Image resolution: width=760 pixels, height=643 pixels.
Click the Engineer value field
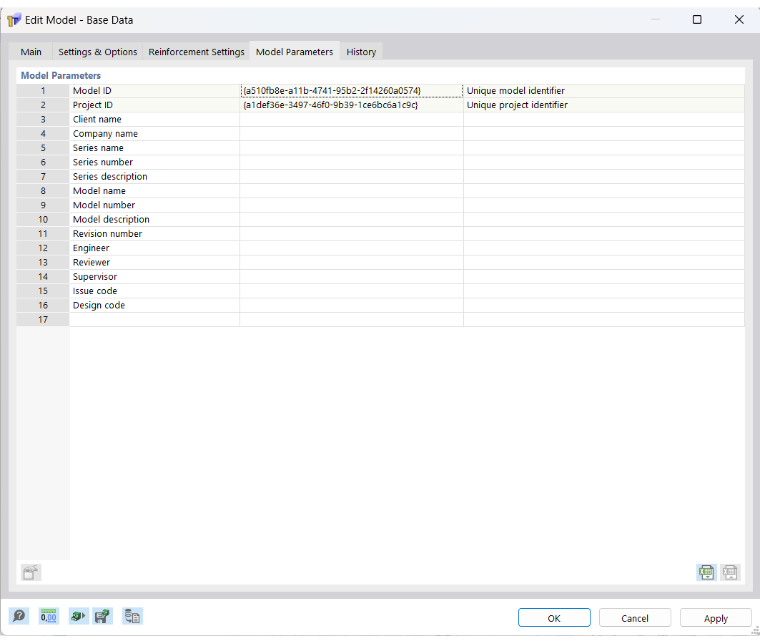tap(351, 248)
